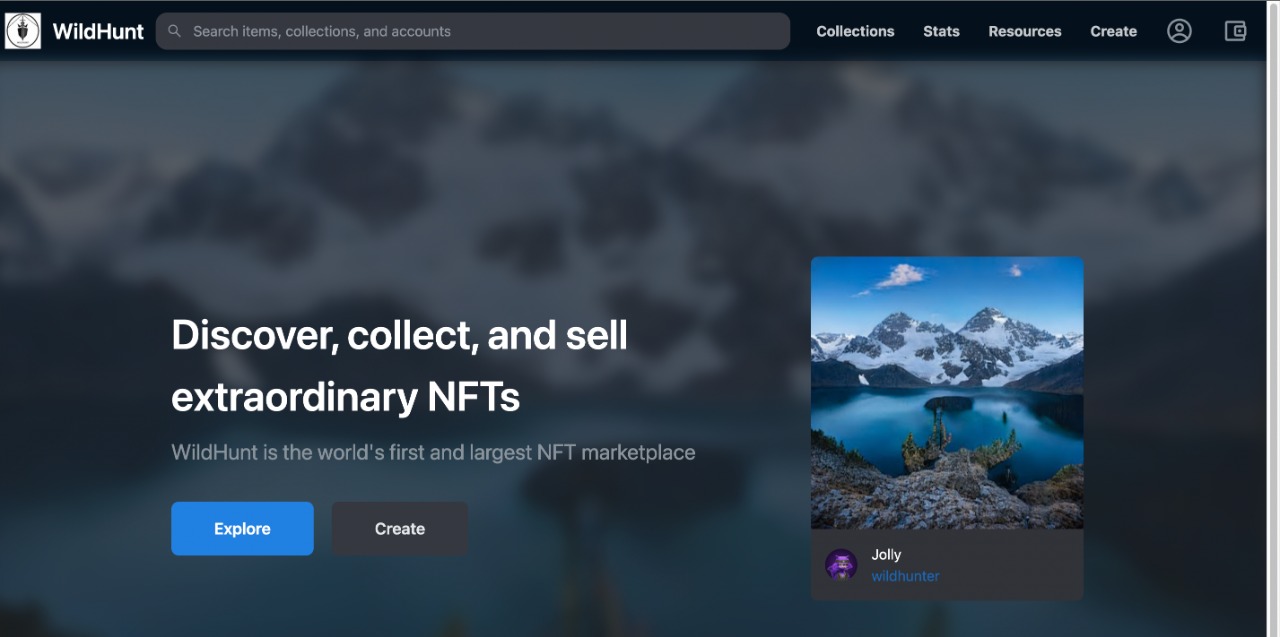Viewport: 1280px width, 637px height.
Task: Open the wildhunter creator link
Action: (905, 576)
